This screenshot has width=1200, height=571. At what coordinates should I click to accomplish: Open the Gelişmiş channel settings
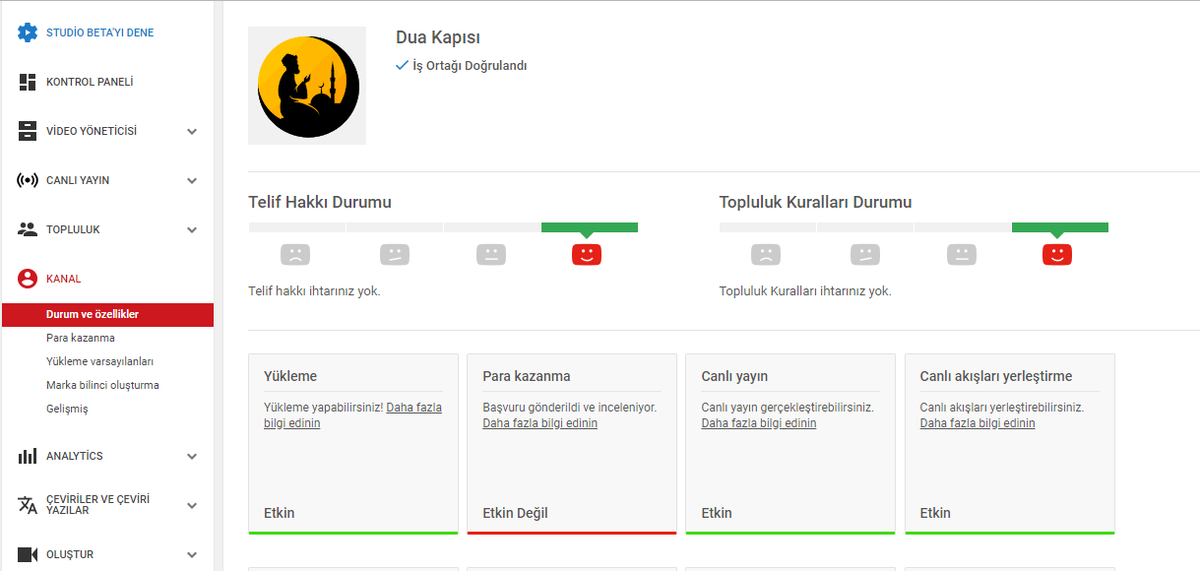point(67,409)
